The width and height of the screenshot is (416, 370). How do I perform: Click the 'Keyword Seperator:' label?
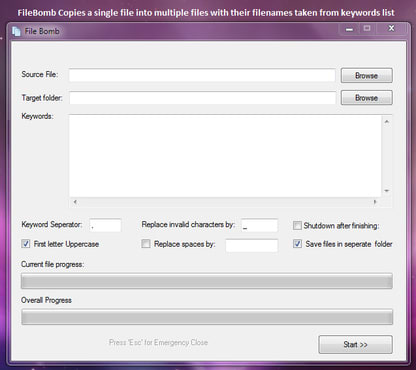pos(52,224)
